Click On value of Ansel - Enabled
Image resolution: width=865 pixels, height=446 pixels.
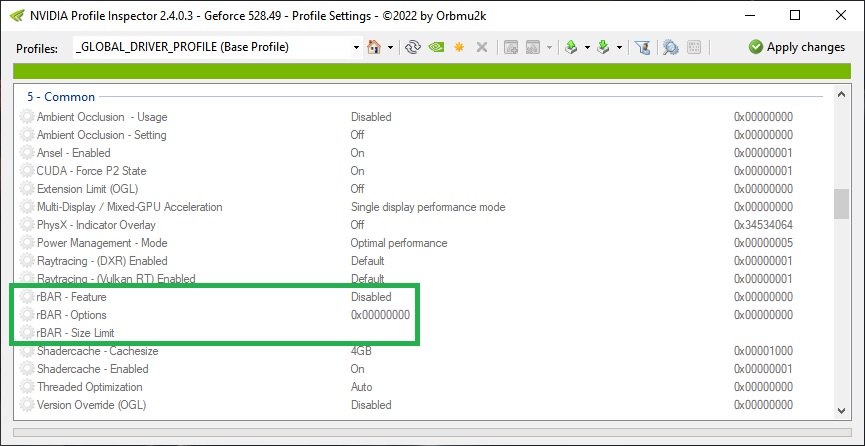(x=357, y=153)
